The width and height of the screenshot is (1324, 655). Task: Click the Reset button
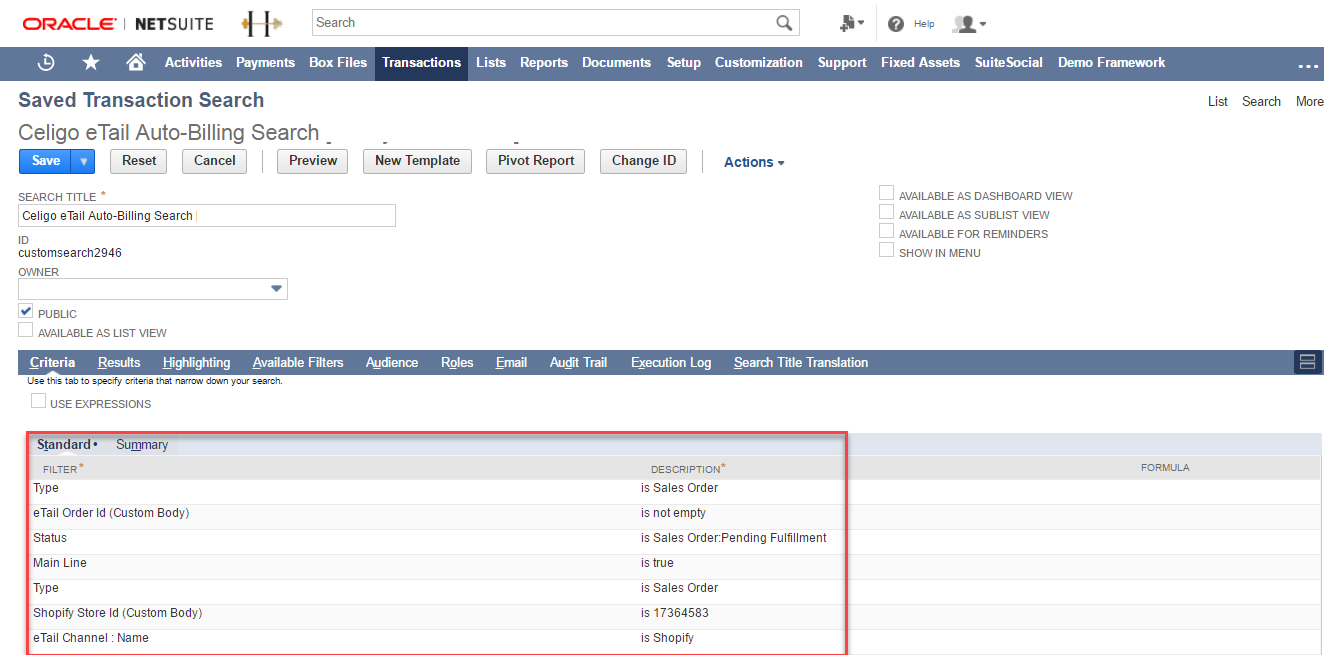coord(139,161)
